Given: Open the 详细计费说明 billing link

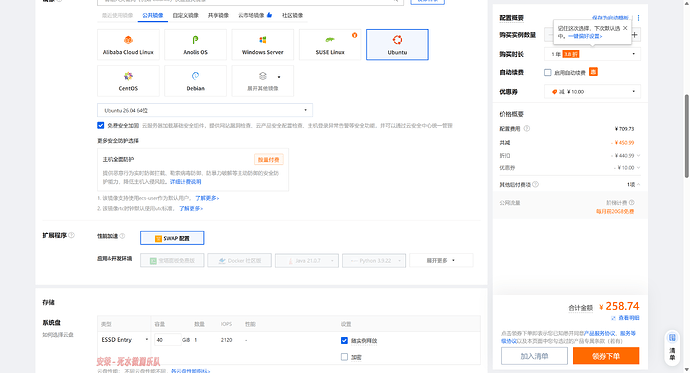Looking at the screenshot, I should [186, 182].
